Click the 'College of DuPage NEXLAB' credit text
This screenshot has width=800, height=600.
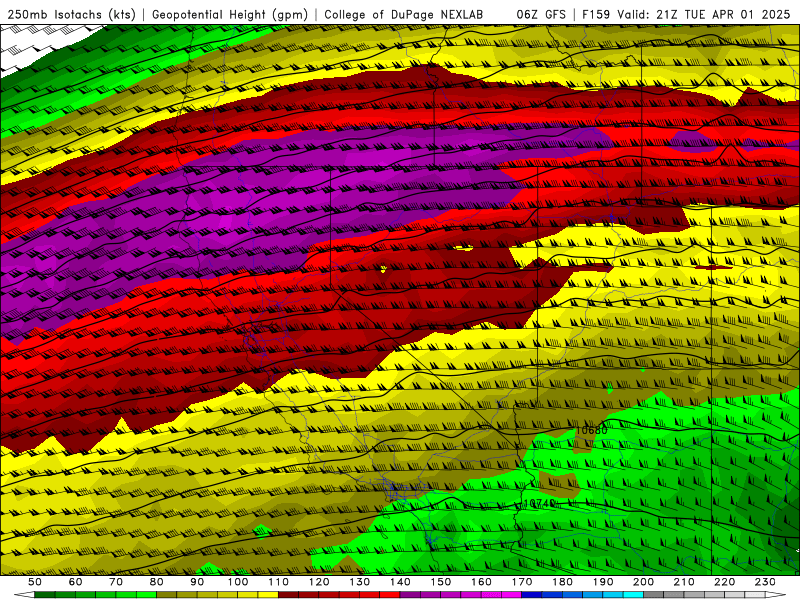click(x=404, y=15)
